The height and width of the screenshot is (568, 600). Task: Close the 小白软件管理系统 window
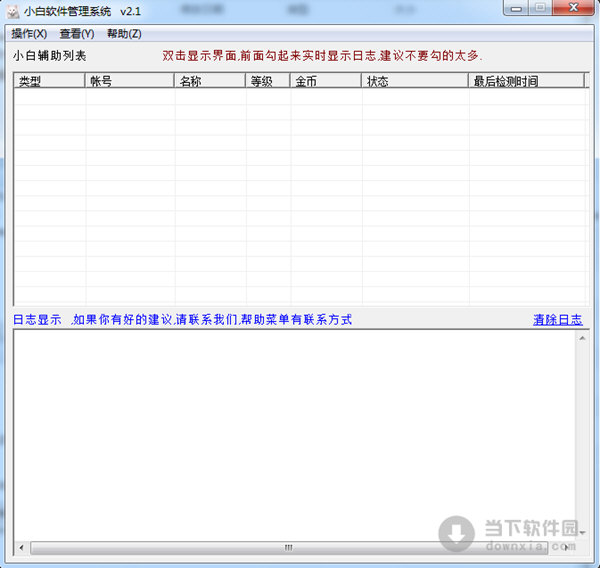pos(573,8)
